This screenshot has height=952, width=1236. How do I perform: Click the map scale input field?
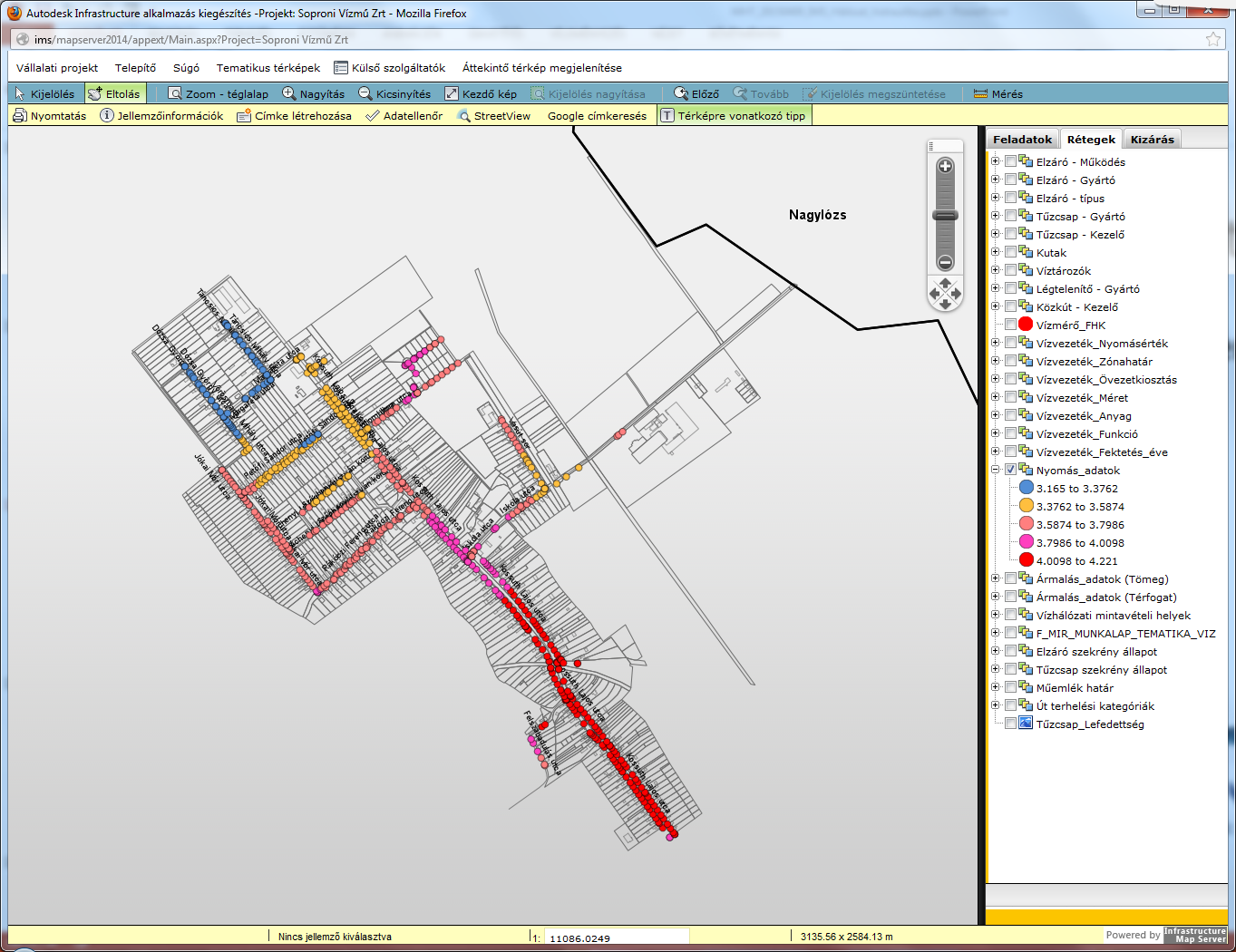[x=617, y=937]
